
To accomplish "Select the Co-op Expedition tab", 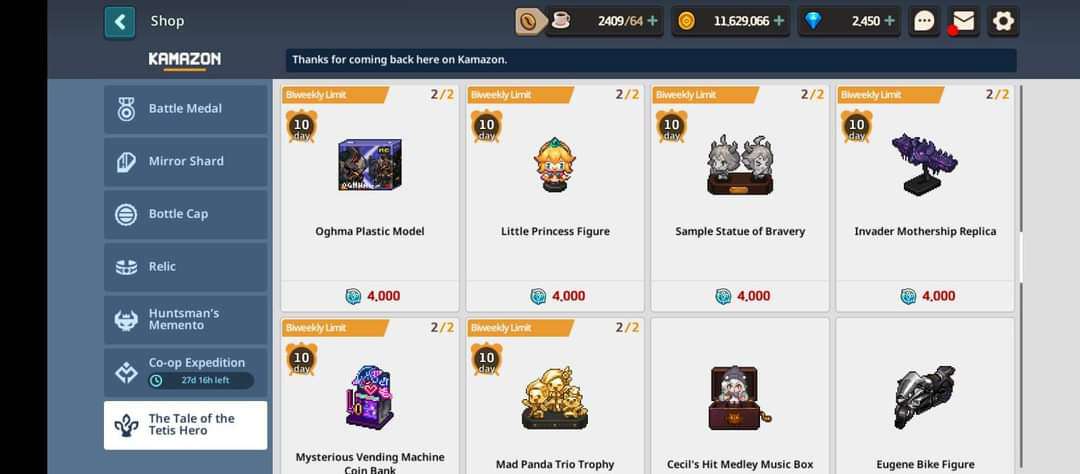I will 185,372.
